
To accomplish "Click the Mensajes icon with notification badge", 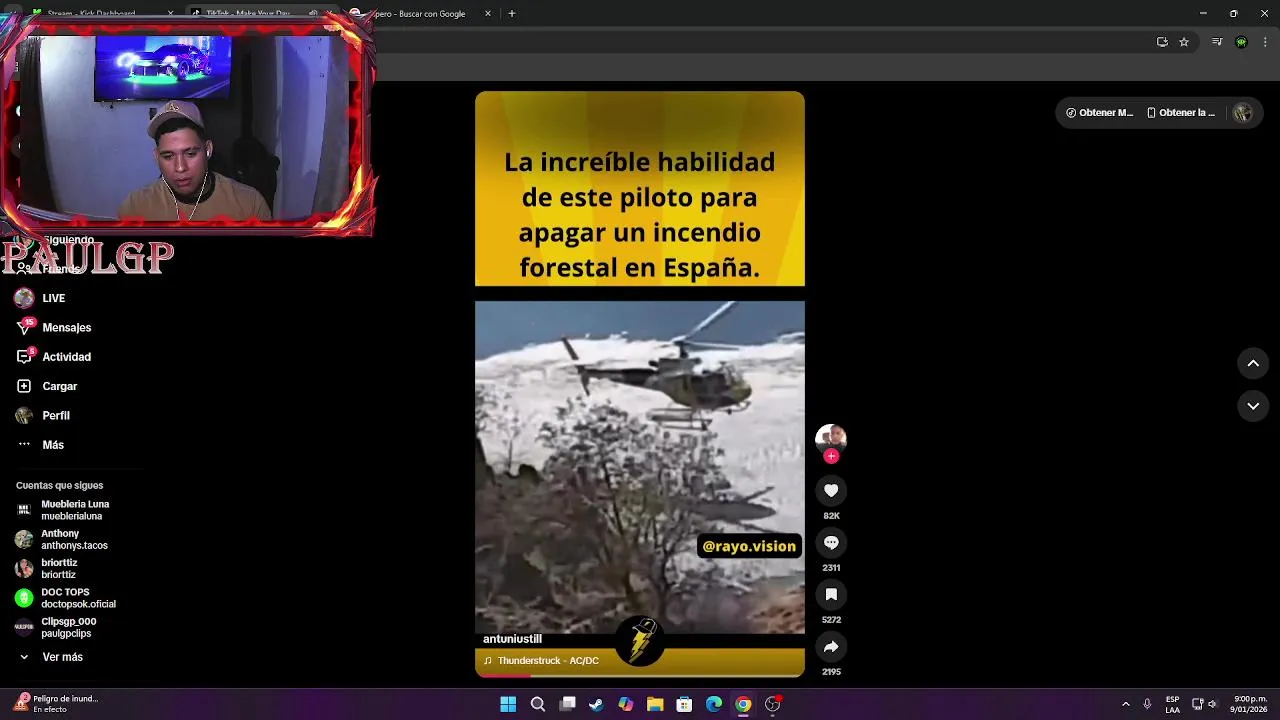I will point(24,327).
